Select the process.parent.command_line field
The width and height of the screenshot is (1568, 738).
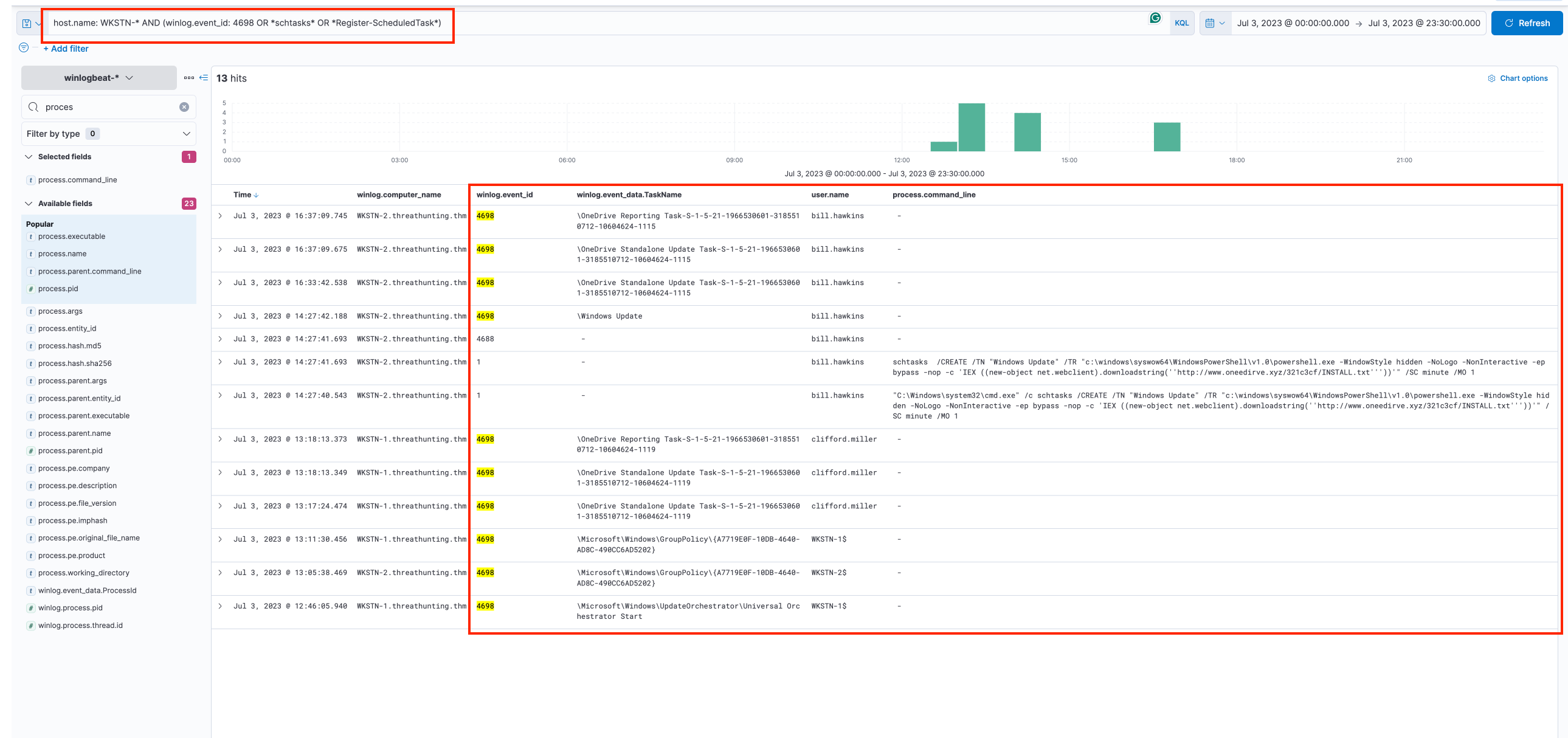pyautogui.click(x=89, y=272)
